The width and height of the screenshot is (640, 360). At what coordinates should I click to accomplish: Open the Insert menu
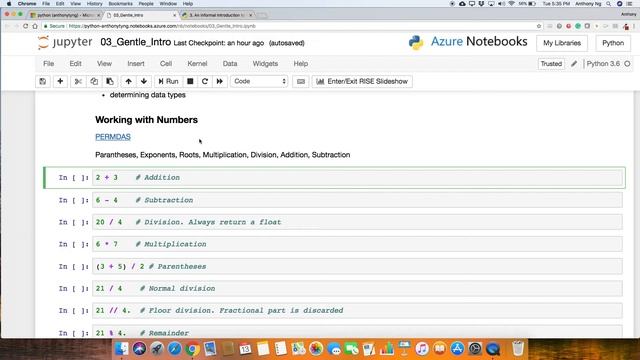136,64
